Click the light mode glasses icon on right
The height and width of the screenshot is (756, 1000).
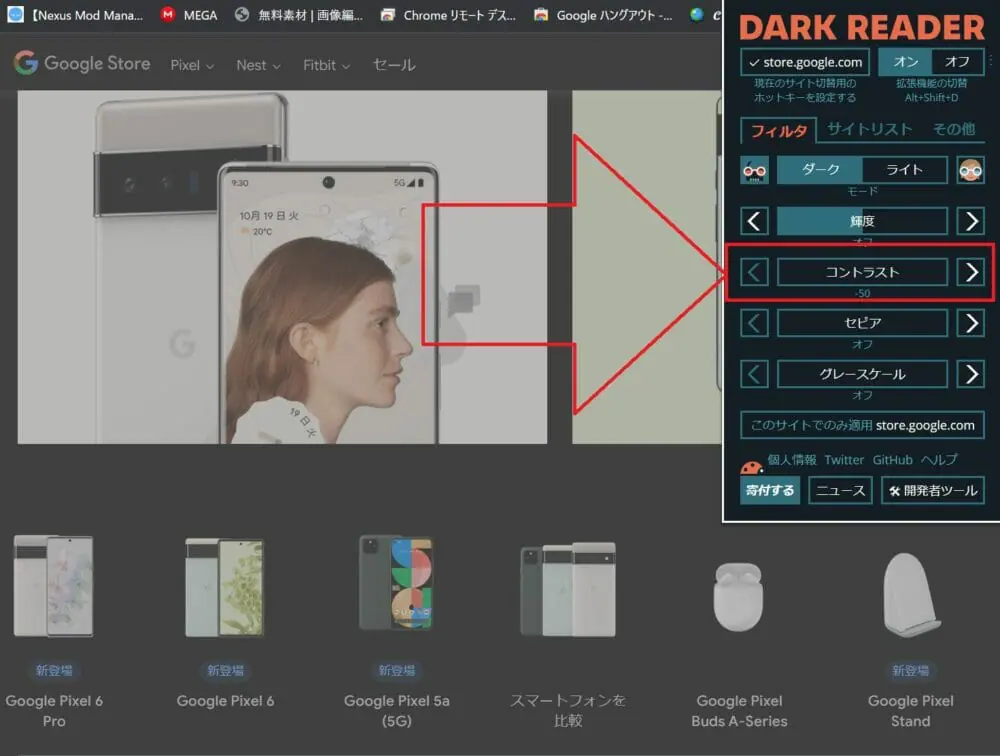tap(970, 170)
